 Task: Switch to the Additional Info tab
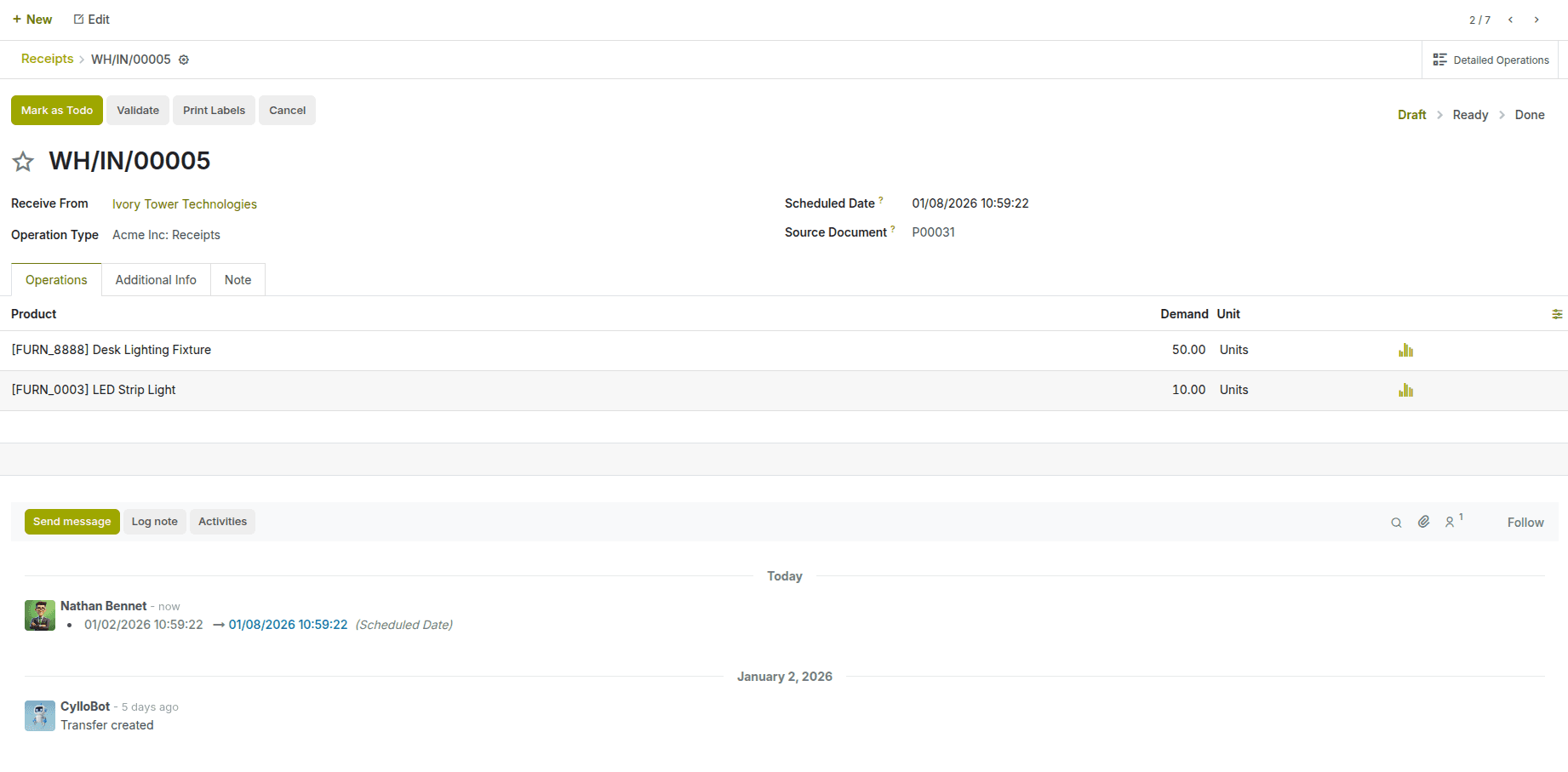coord(156,280)
